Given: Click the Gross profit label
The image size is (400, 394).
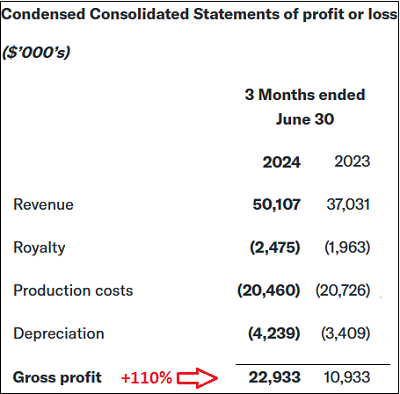Looking at the screenshot, I should tap(57, 378).
